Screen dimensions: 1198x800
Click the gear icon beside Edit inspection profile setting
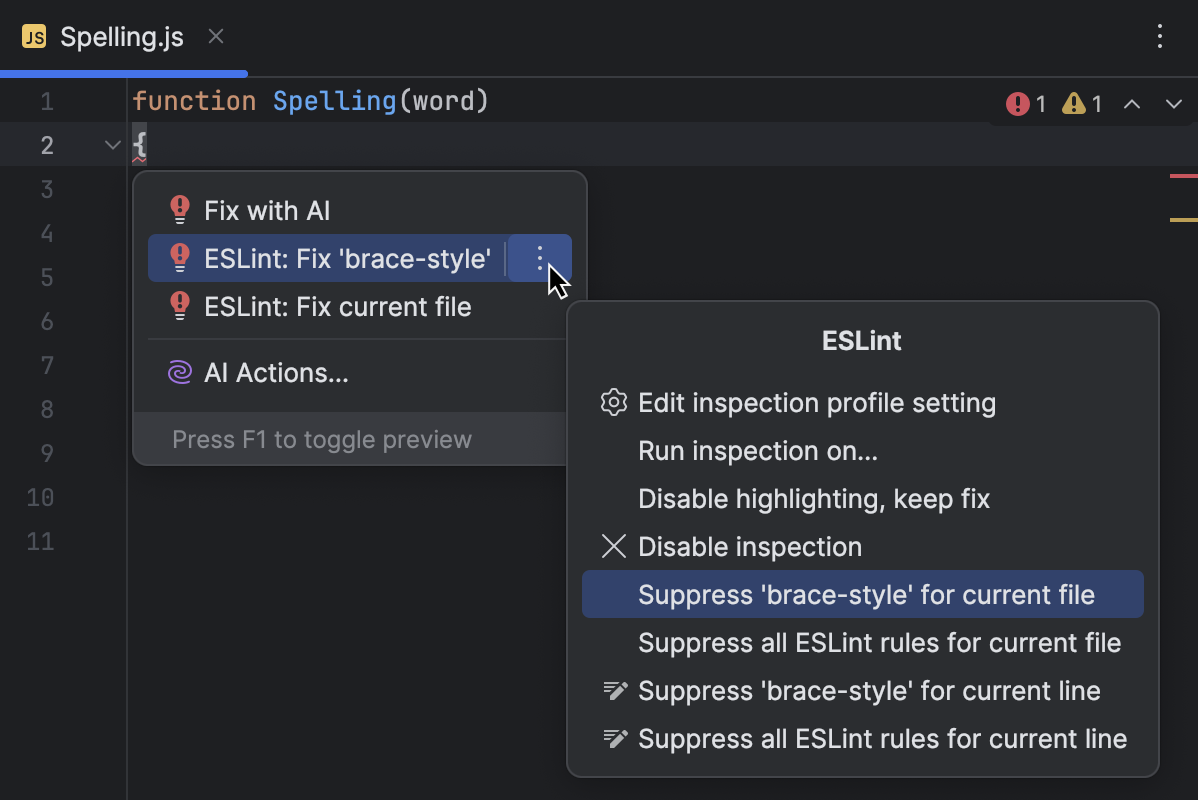pos(613,403)
